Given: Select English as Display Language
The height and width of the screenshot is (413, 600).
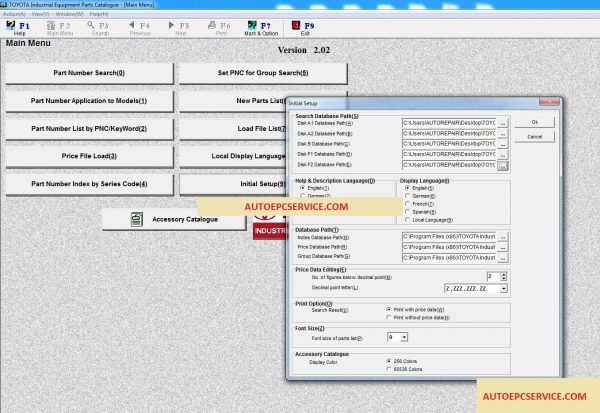Looking at the screenshot, I should [x=408, y=188].
